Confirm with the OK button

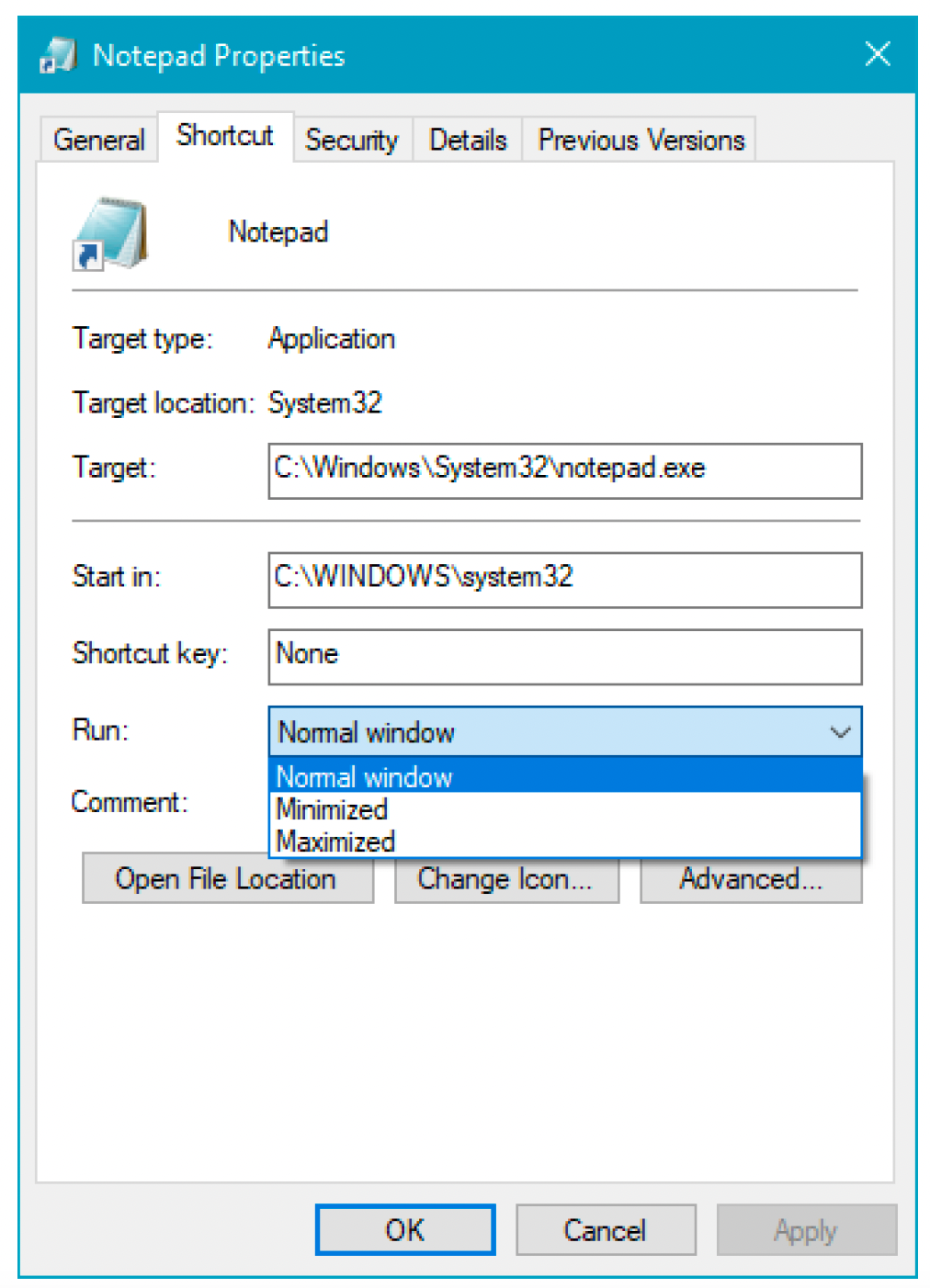pyautogui.click(x=405, y=1229)
